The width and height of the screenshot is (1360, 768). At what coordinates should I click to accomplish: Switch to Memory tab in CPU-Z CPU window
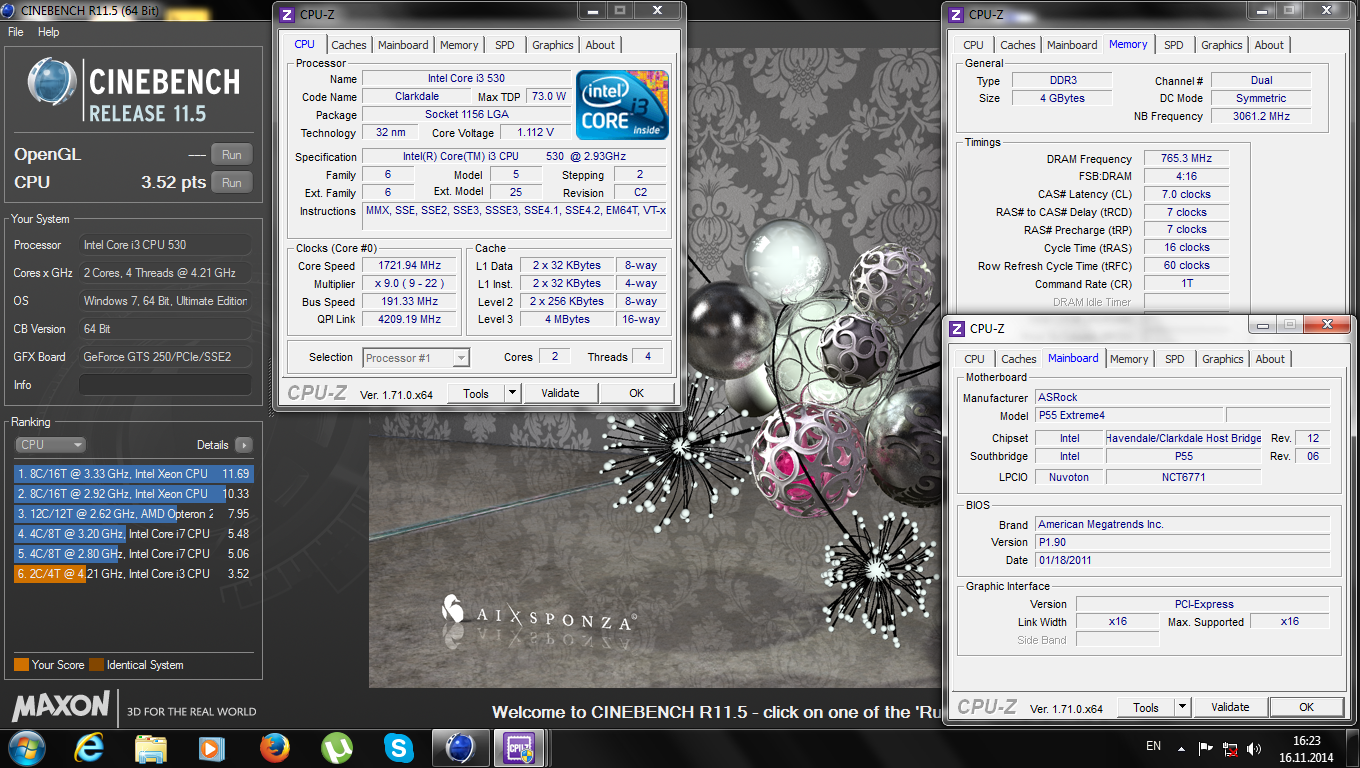pos(459,45)
